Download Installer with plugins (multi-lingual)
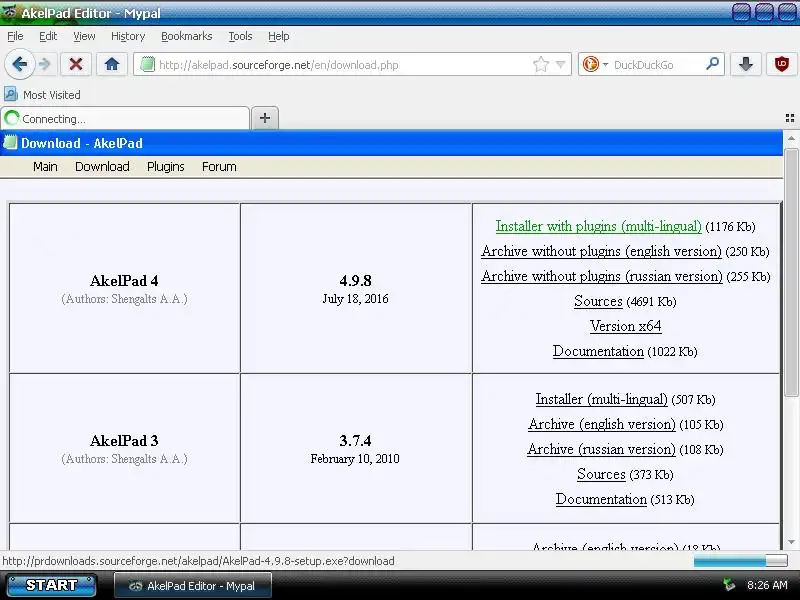Image resolution: width=800 pixels, height=600 pixels. 598,226
